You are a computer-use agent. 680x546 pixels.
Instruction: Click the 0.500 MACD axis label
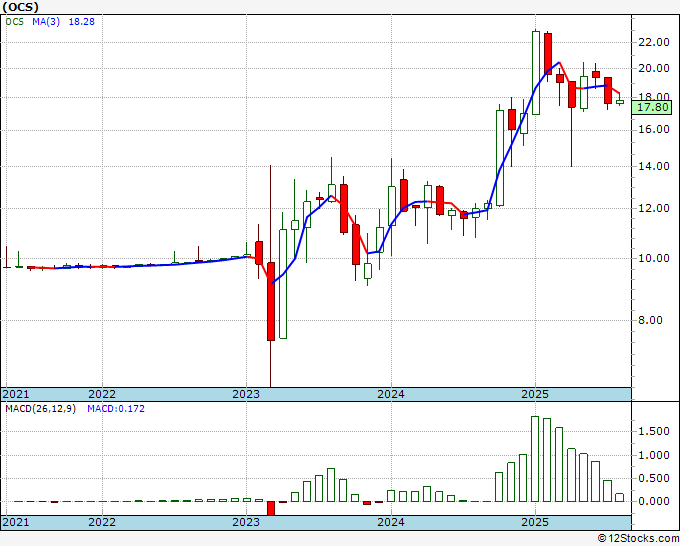click(x=654, y=478)
